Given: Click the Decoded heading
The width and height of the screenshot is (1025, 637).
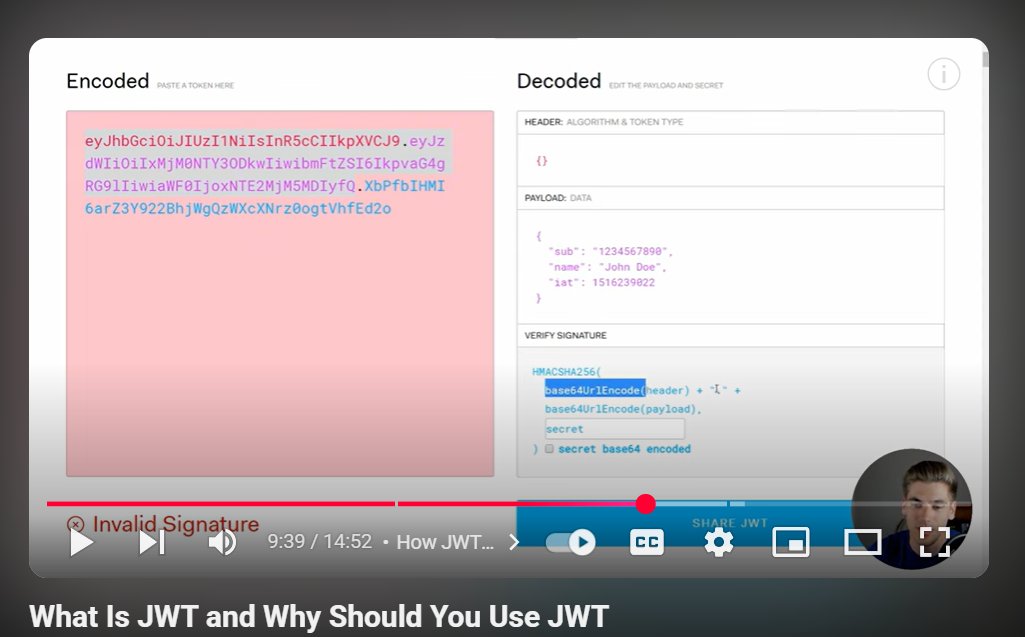Looking at the screenshot, I should point(559,81).
